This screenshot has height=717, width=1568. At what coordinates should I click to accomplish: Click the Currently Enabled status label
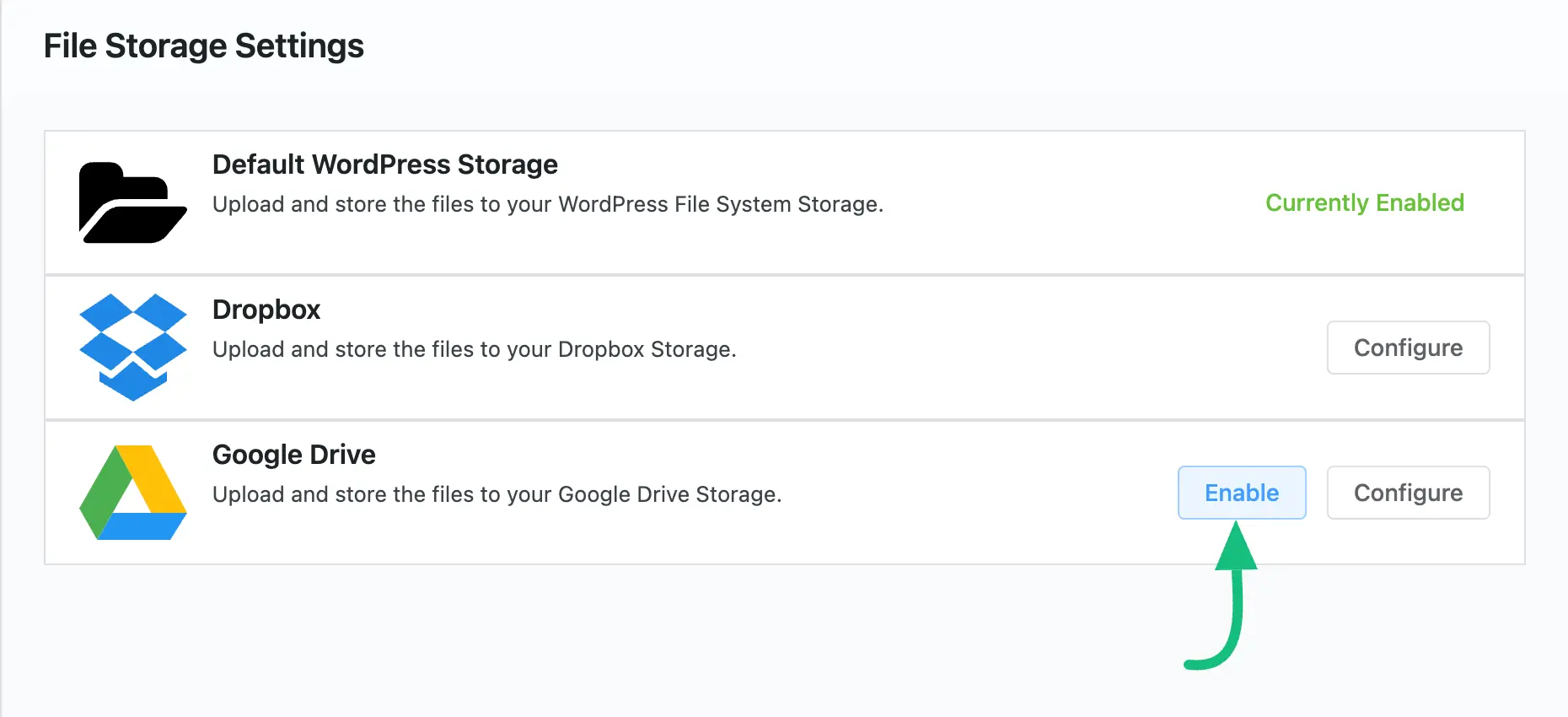coord(1364,202)
